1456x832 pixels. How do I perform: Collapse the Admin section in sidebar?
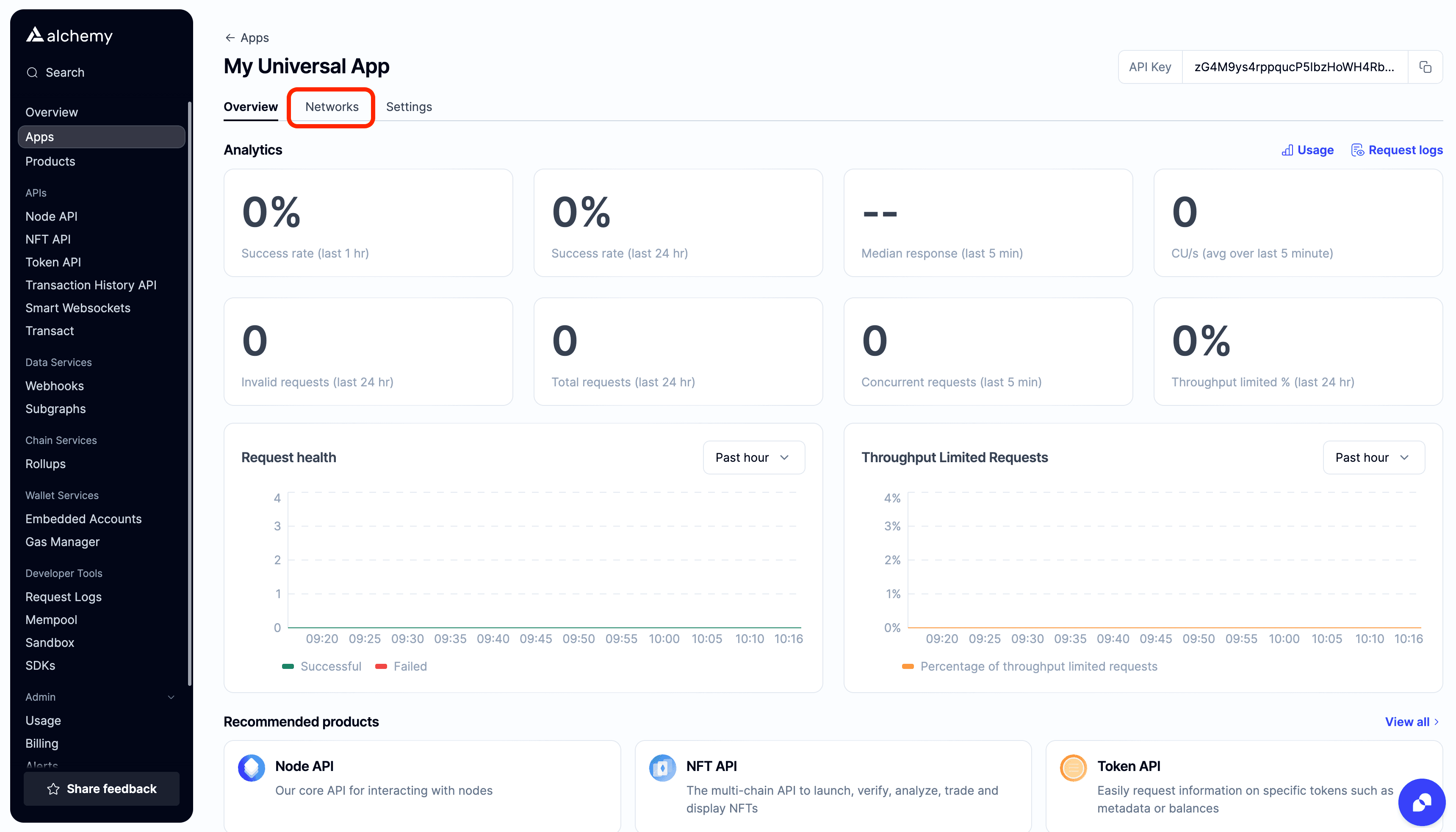click(171, 697)
